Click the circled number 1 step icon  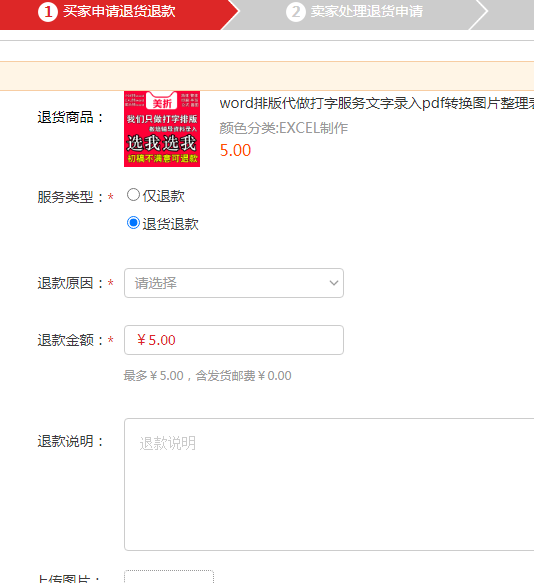(x=48, y=12)
